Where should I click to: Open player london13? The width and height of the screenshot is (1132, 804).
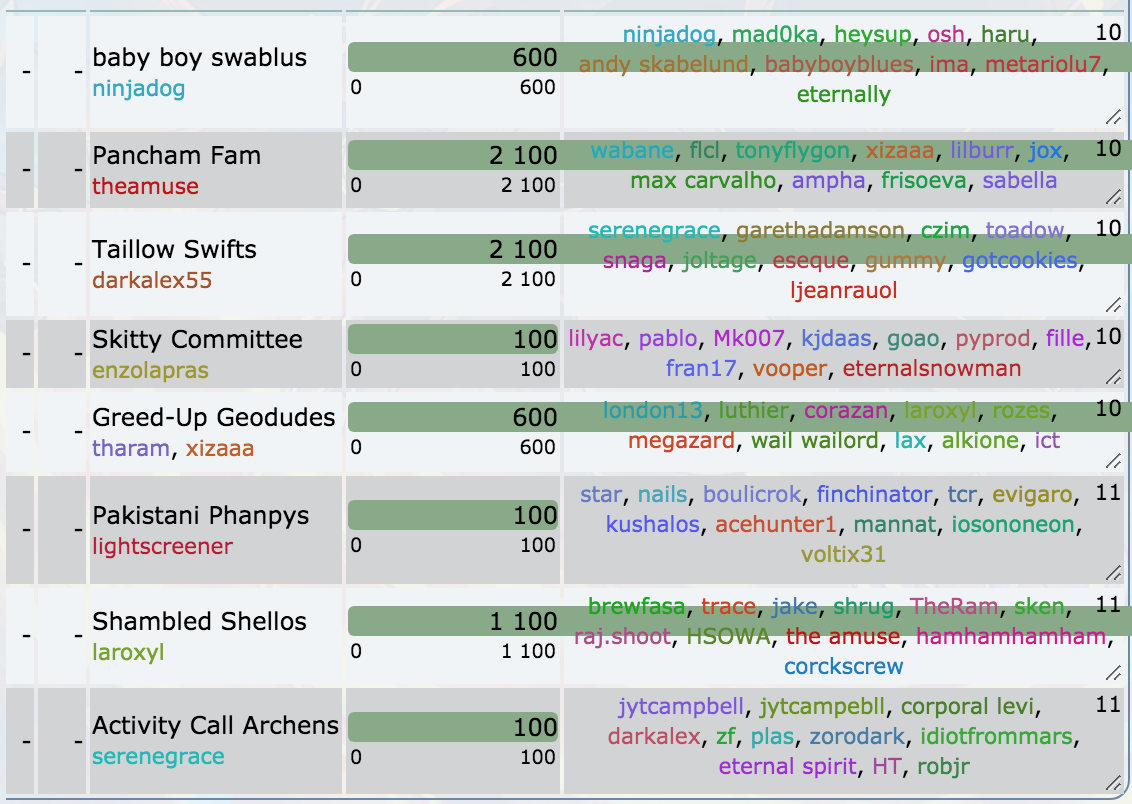[x=653, y=411]
